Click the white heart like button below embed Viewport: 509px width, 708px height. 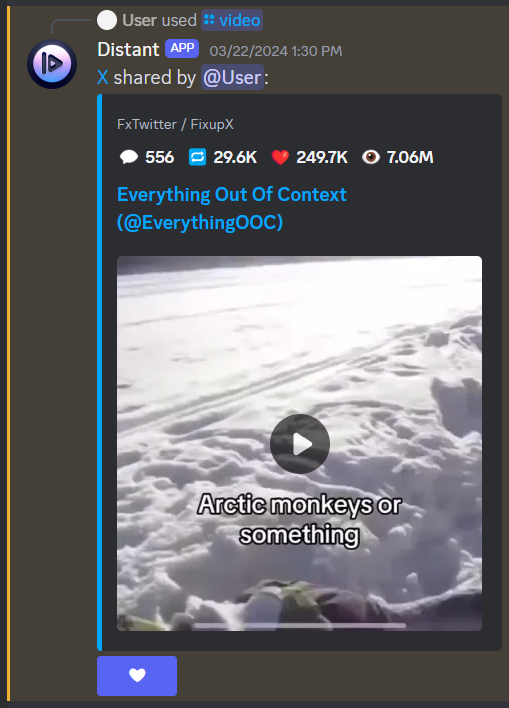click(137, 676)
